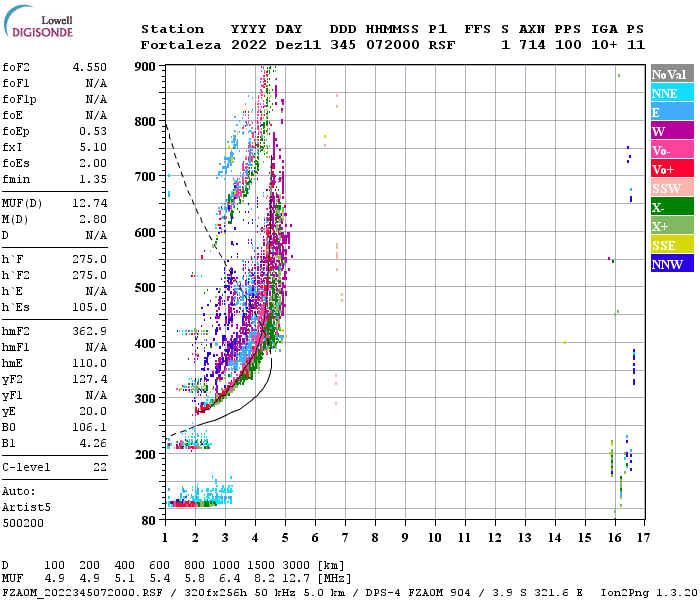
Task: Click the hmE value 110.0
Action: [x=90, y=363]
